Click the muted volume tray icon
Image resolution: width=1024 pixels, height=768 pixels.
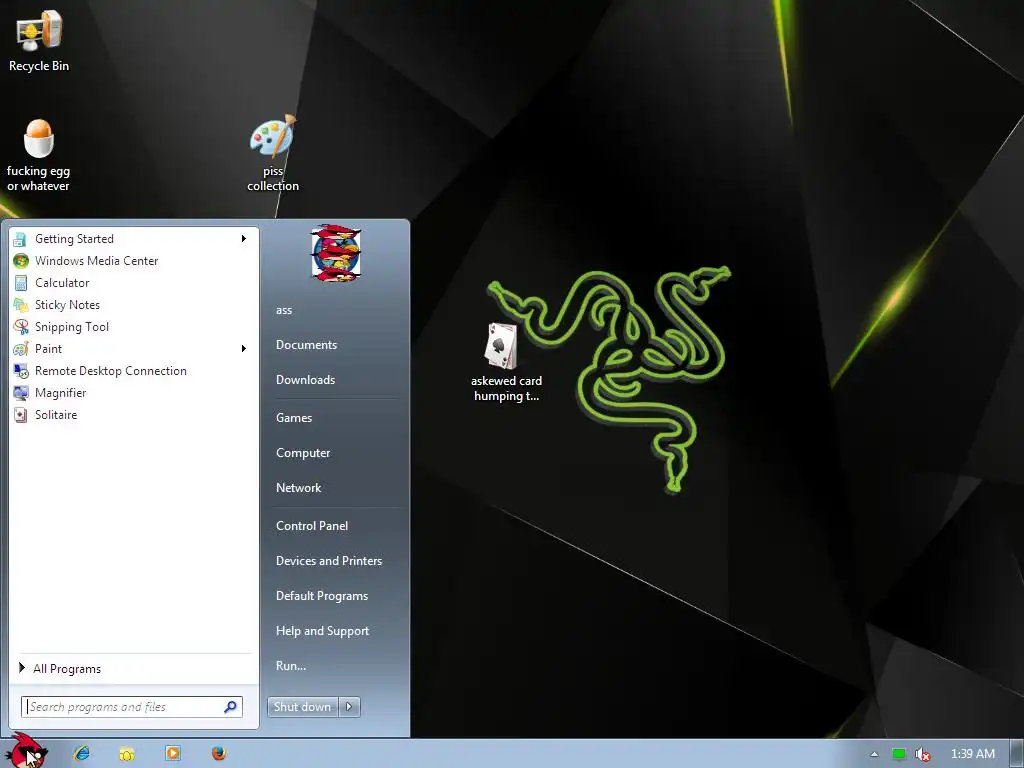[x=922, y=754]
